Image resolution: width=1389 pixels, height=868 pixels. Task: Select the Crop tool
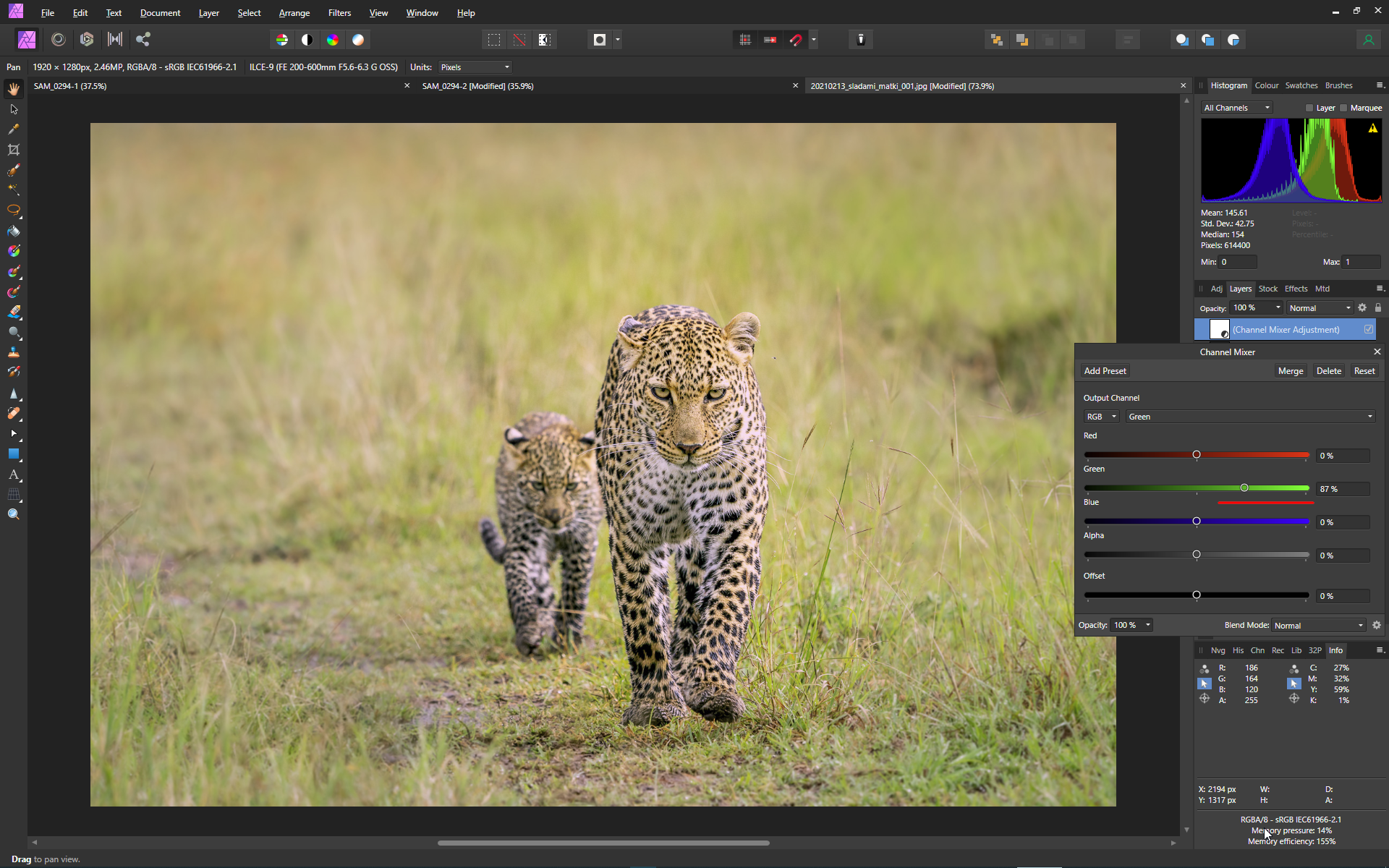click(14, 150)
